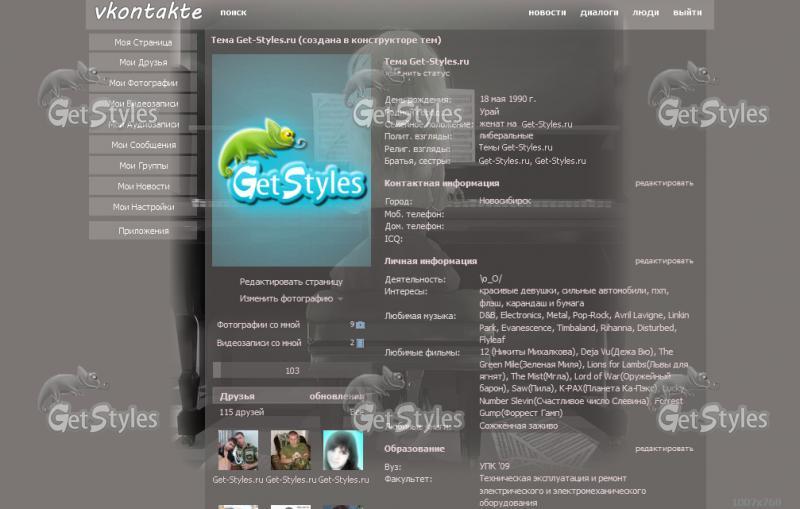This screenshot has width=800, height=509.
Task: Open Мои Видеозаписи in sidebar
Action: 143,104
